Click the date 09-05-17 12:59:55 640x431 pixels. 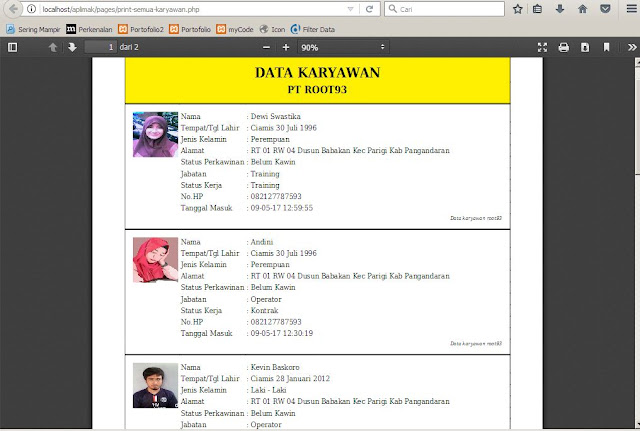282,208
